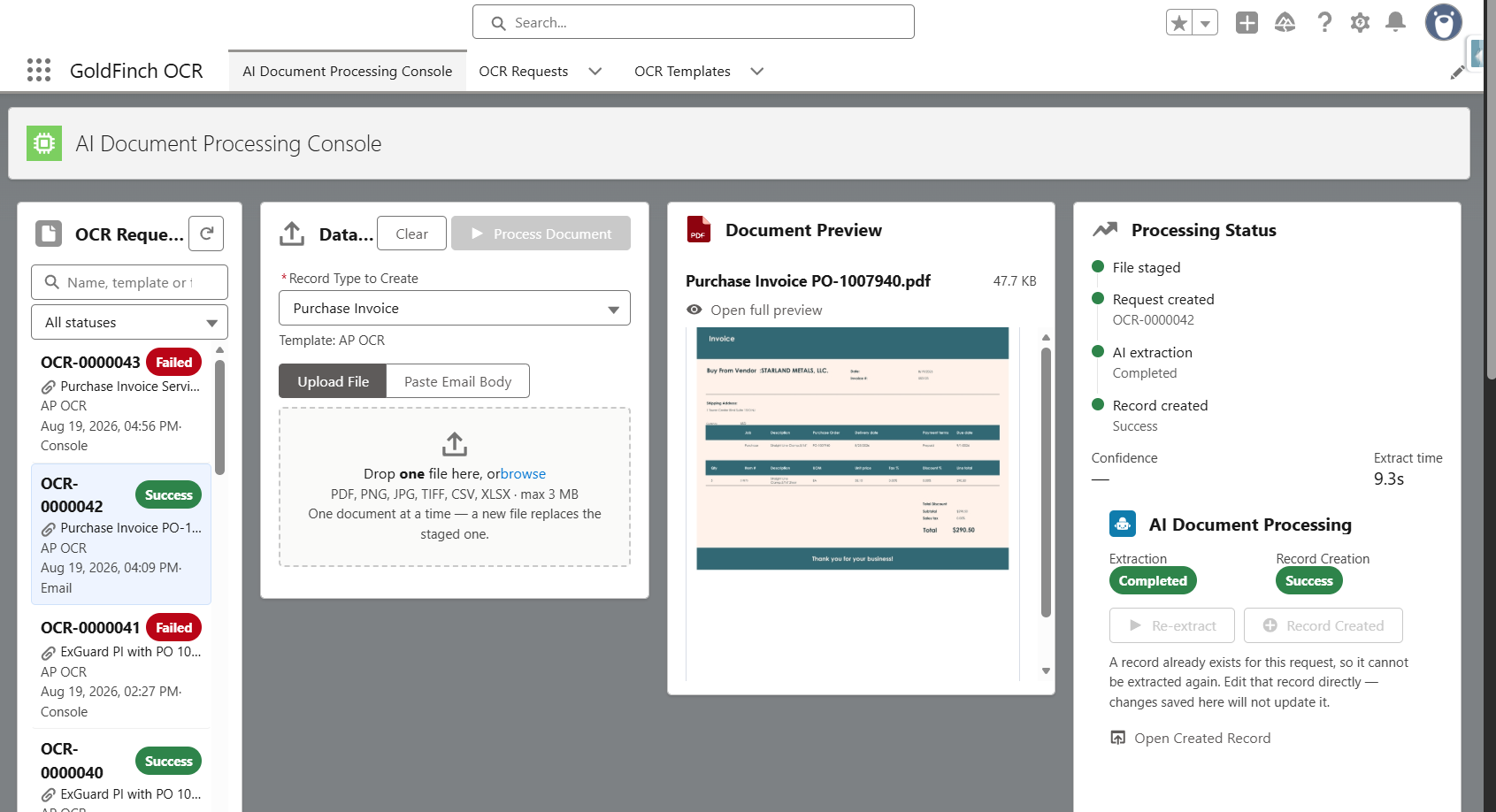Click the attachment icon on OCR-0000041
This screenshot has height=812, width=1496.
point(49,652)
